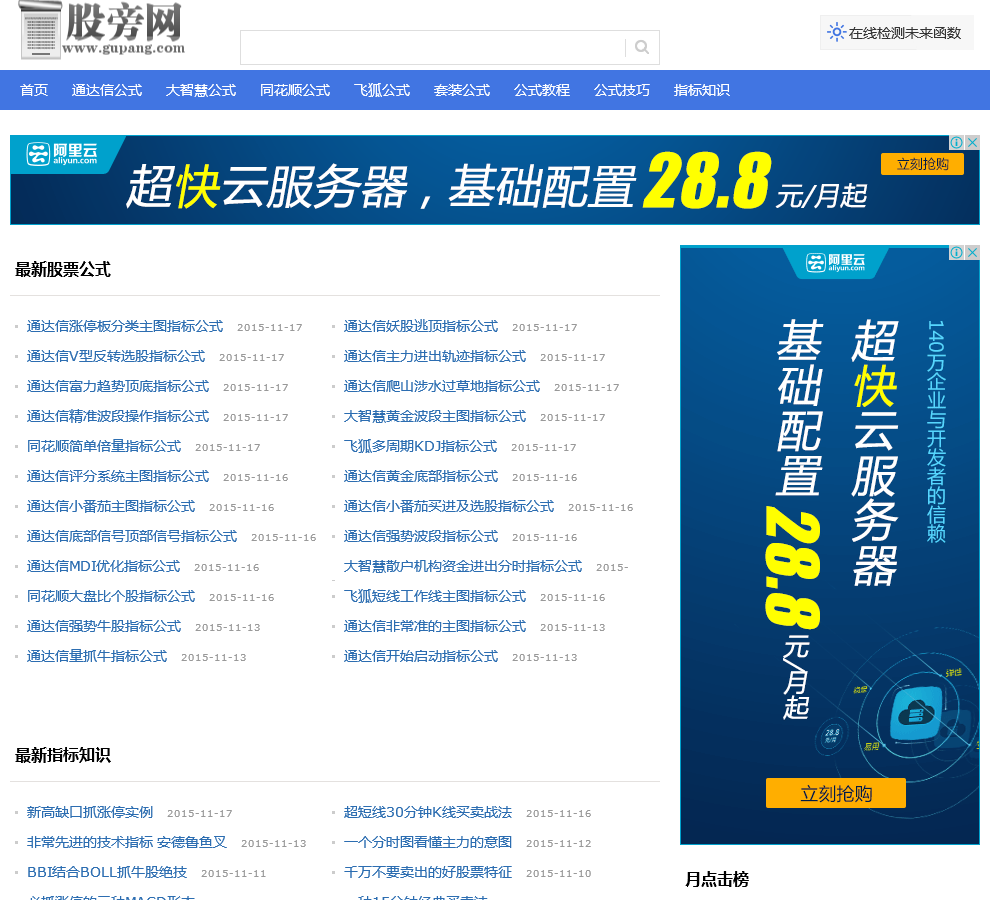Click the ad info icon on top banner
This screenshot has height=900, width=990.
point(957,142)
